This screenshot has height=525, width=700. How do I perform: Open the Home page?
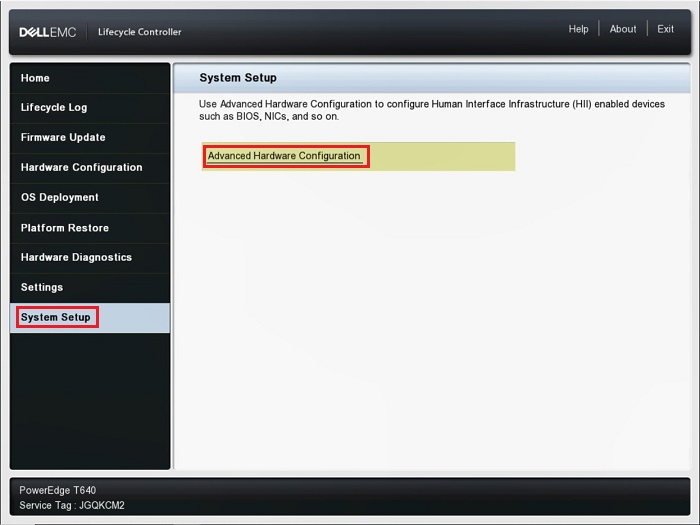click(90, 78)
